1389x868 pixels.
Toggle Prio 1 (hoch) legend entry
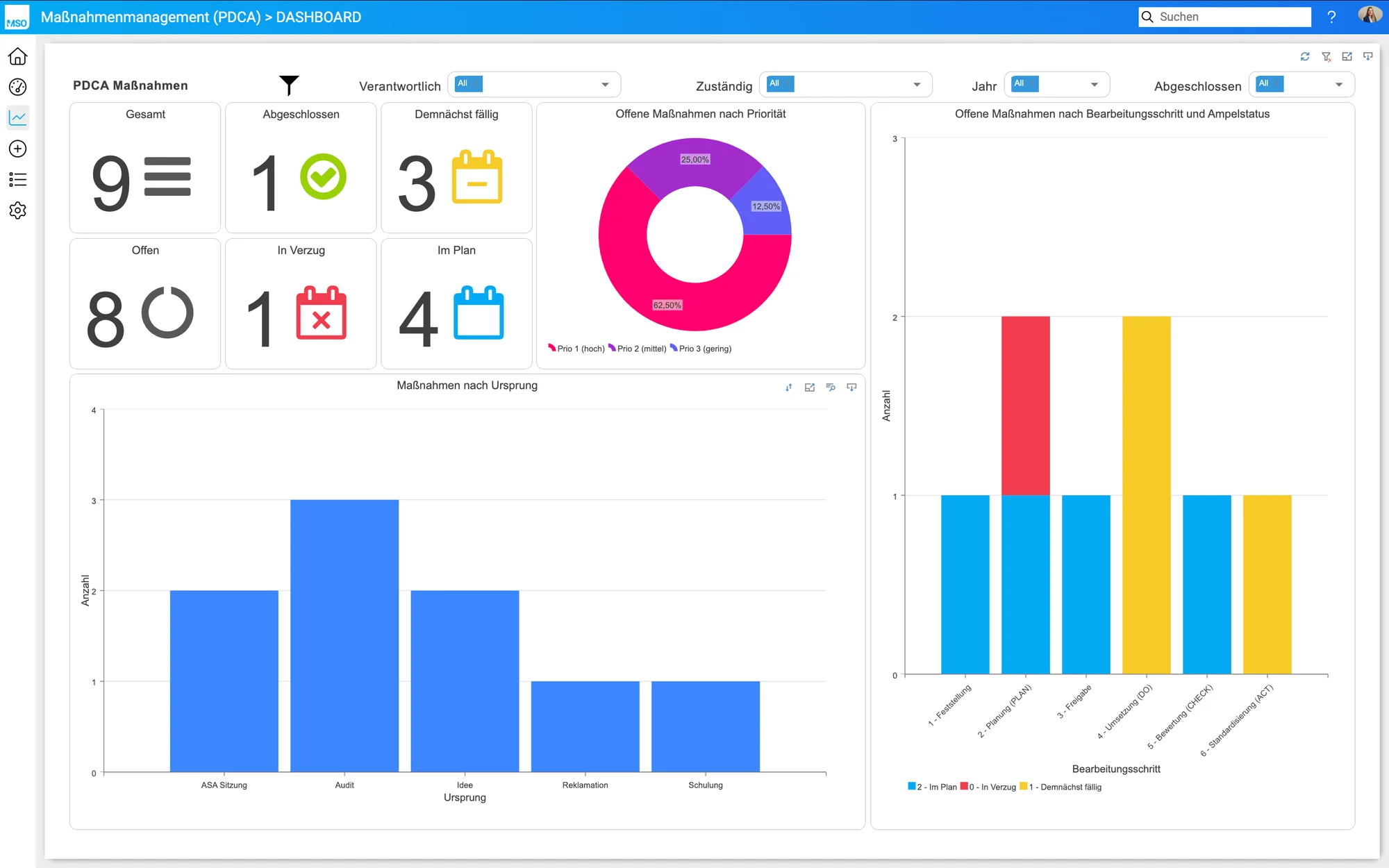pyautogui.click(x=576, y=349)
